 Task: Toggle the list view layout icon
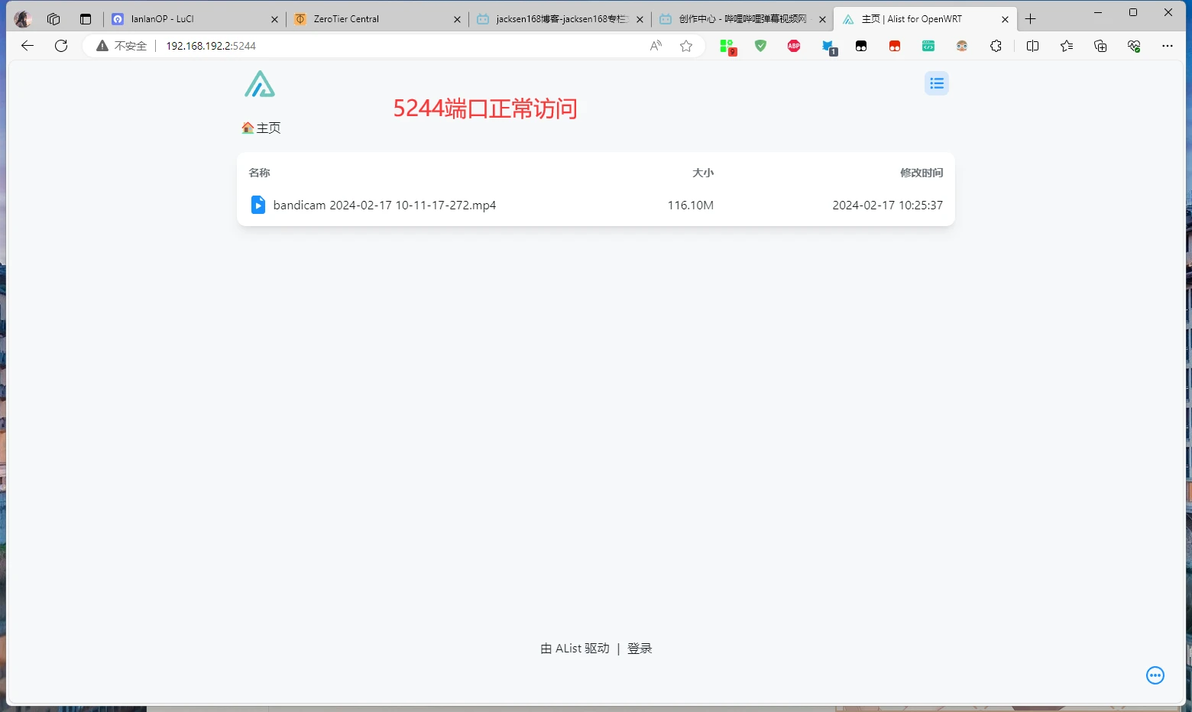coord(937,84)
